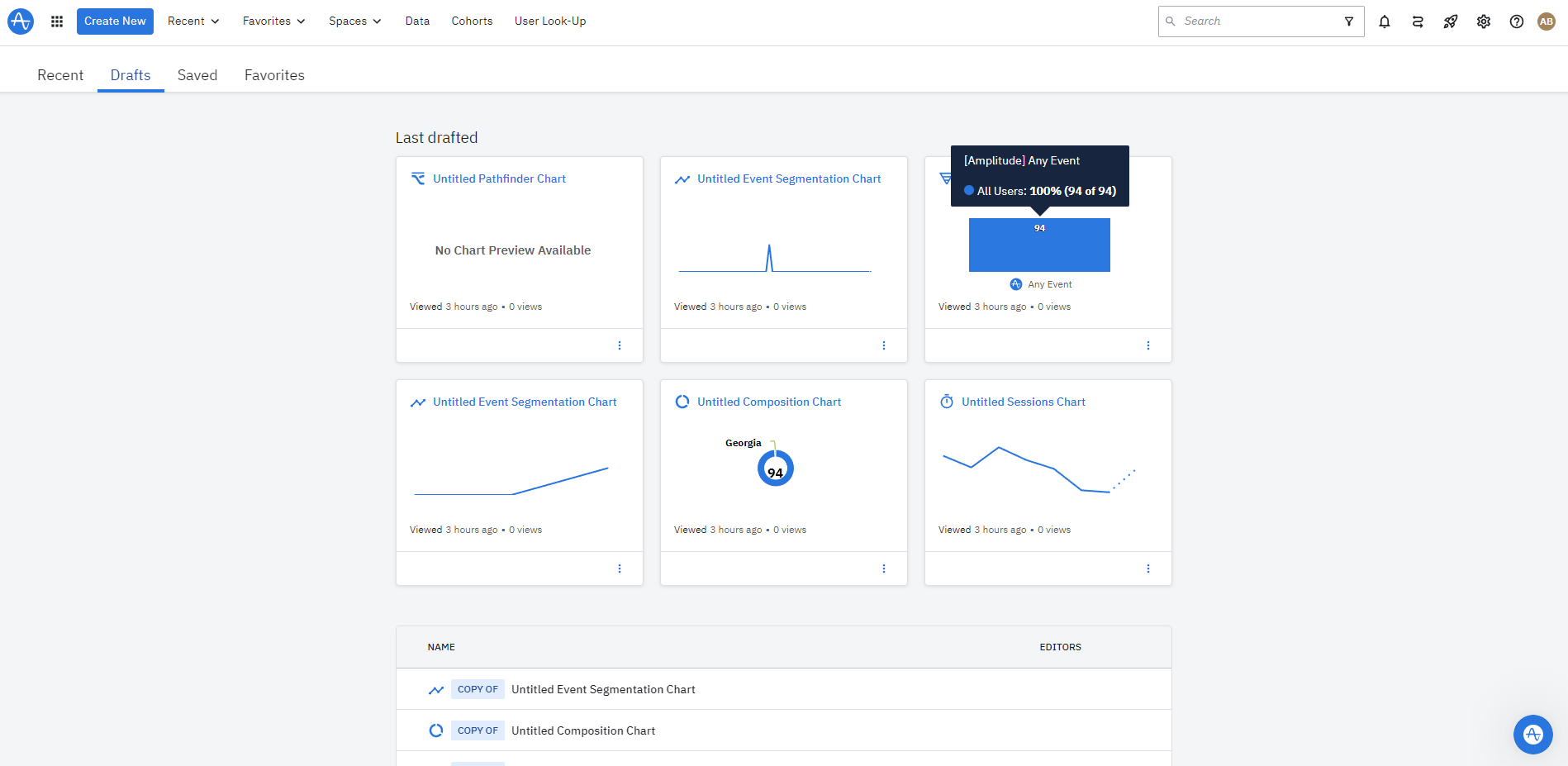Image resolution: width=1568 pixels, height=766 pixels.
Task: Open more options on Untitled Sessions Chart card
Action: tap(1148, 569)
